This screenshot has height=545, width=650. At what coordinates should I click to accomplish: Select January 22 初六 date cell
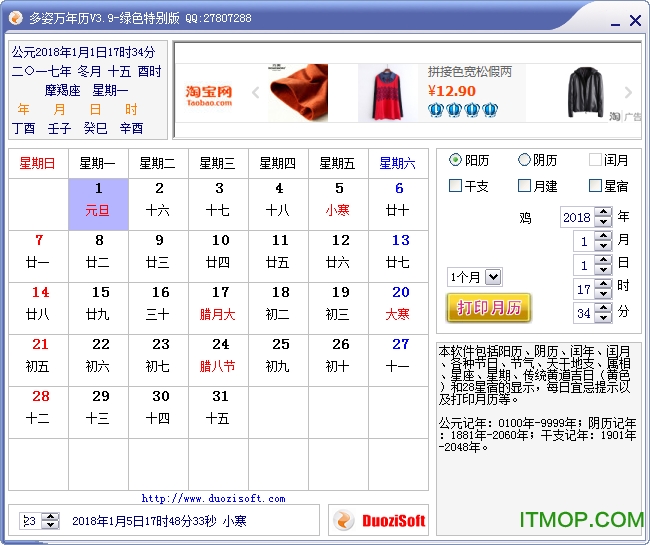pos(98,360)
